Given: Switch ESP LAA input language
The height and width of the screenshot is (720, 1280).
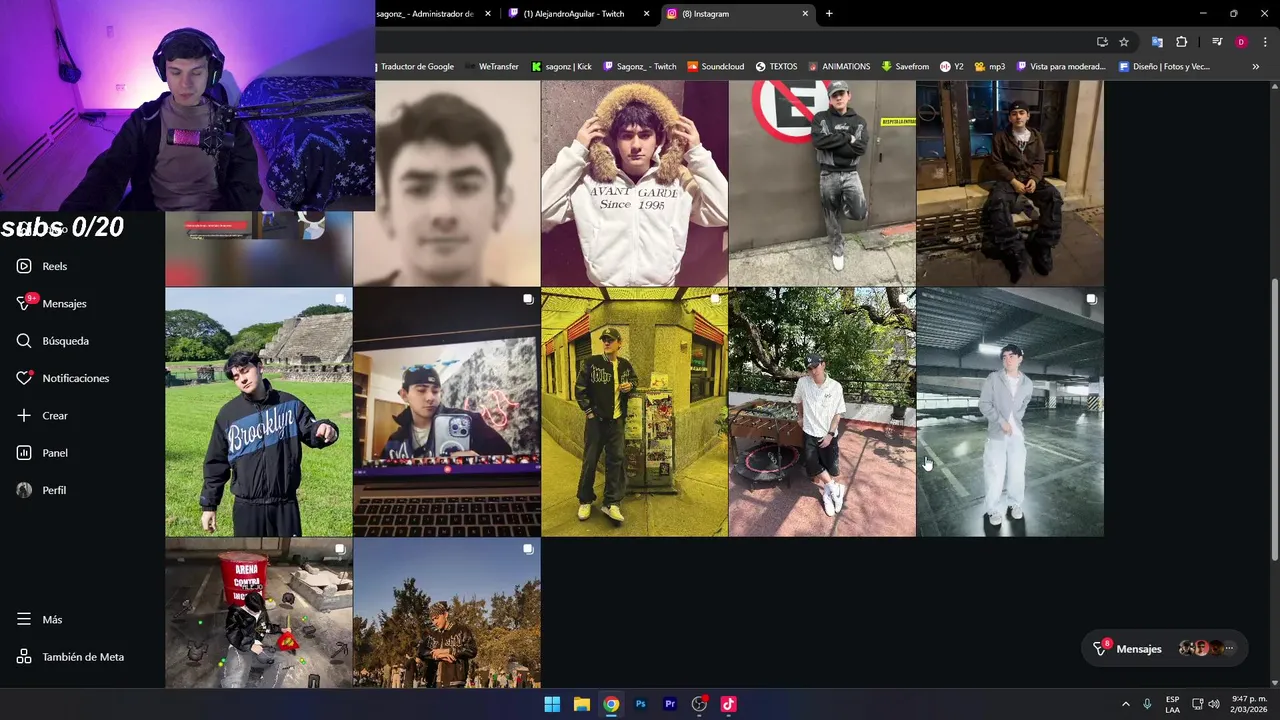Looking at the screenshot, I should tap(1172, 704).
